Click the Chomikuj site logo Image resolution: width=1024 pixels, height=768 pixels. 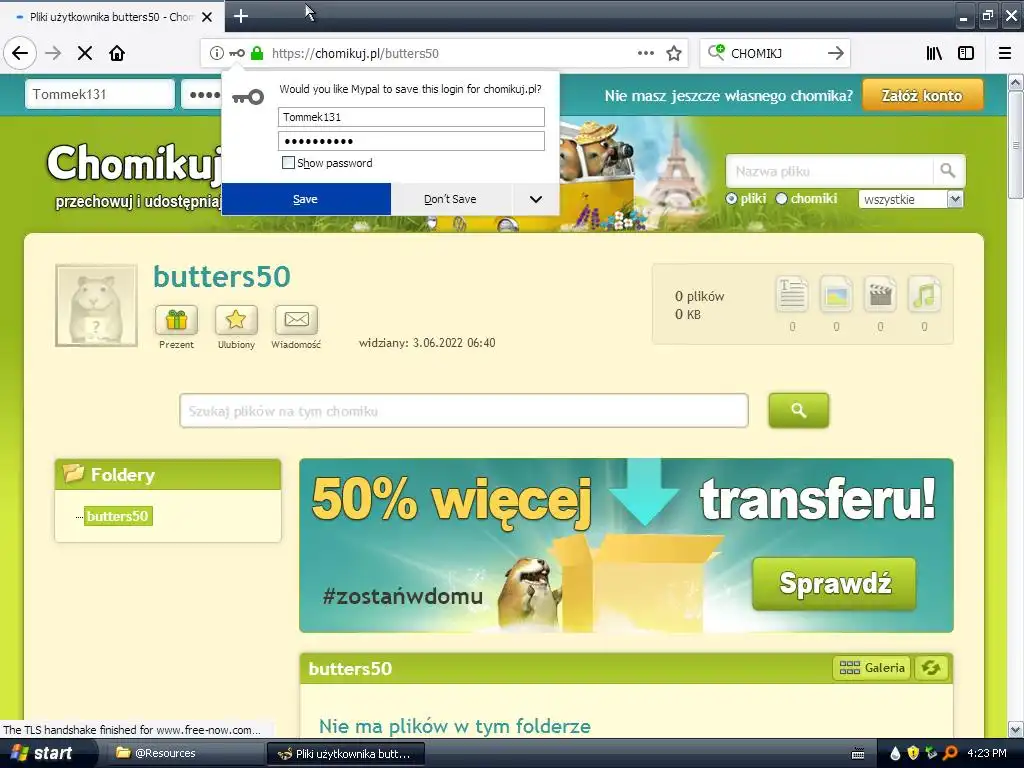pos(135,163)
